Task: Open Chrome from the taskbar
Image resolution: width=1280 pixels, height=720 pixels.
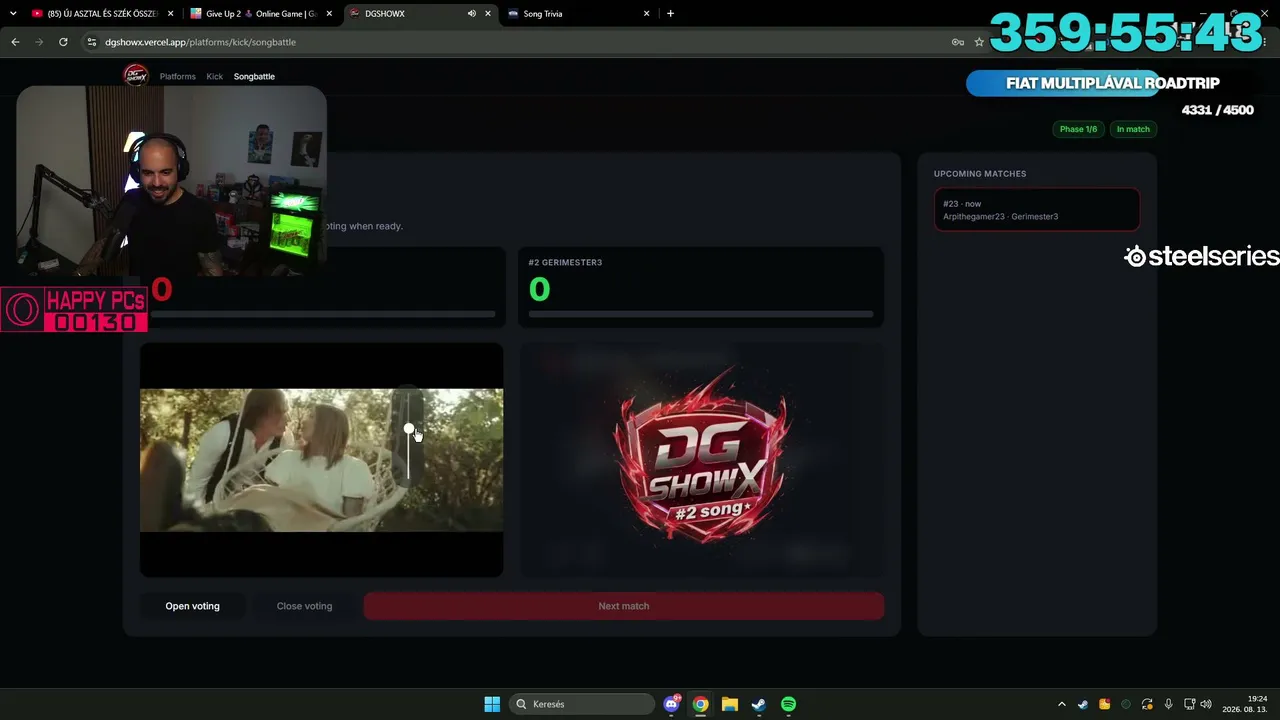Action: coord(701,704)
